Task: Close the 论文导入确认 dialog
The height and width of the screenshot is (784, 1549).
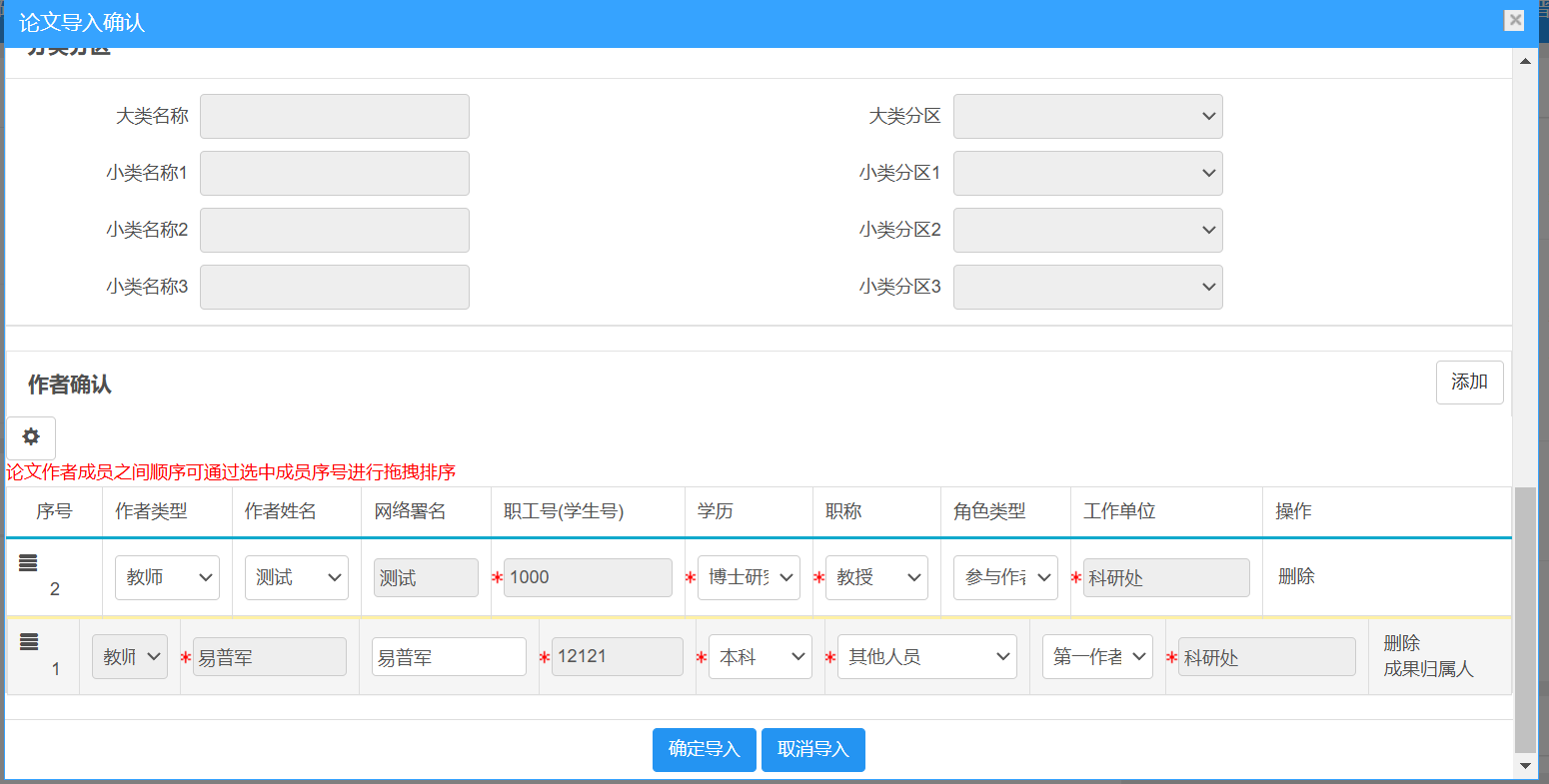Action: coord(1515,20)
